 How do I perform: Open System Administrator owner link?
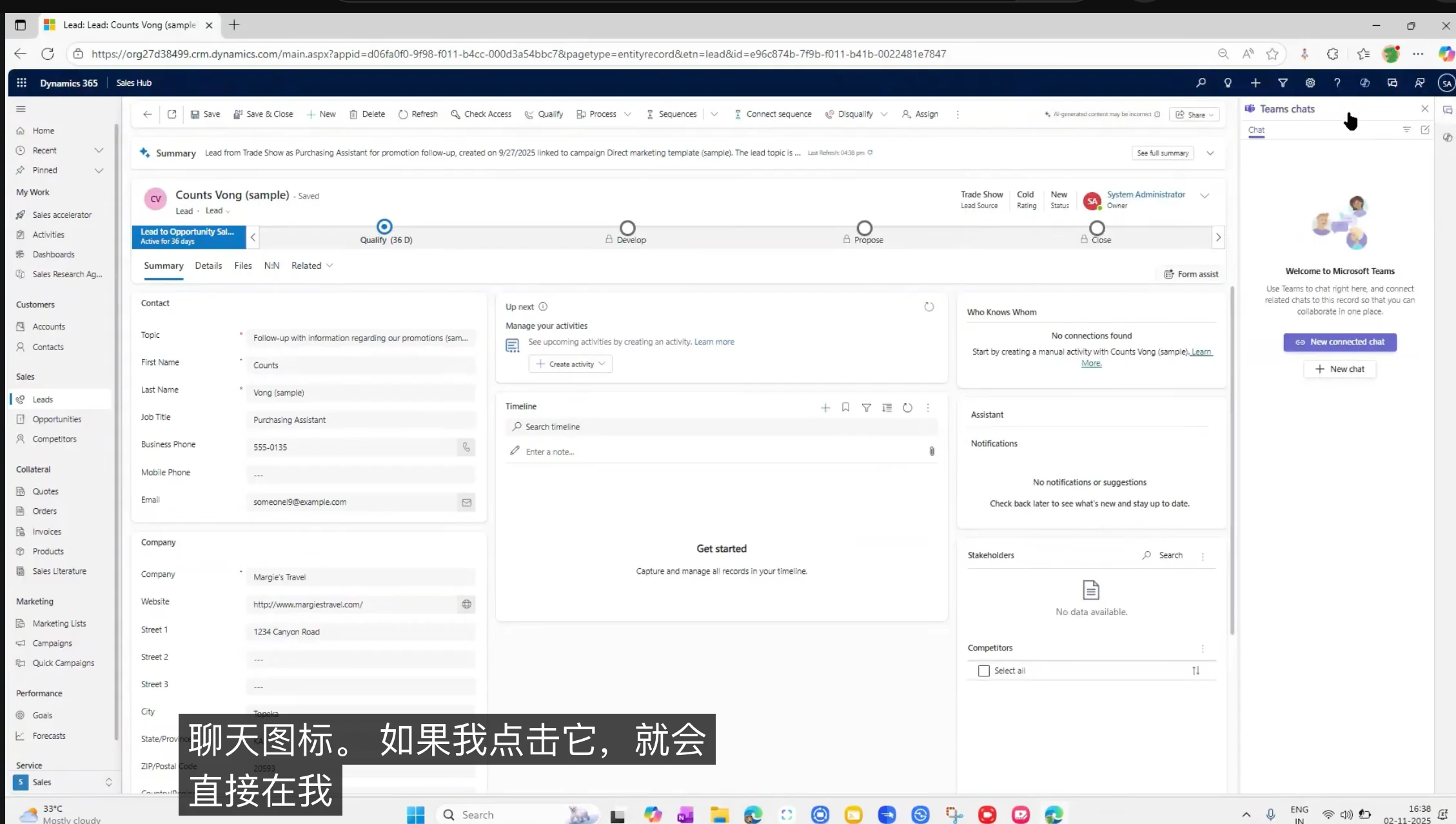point(1146,195)
